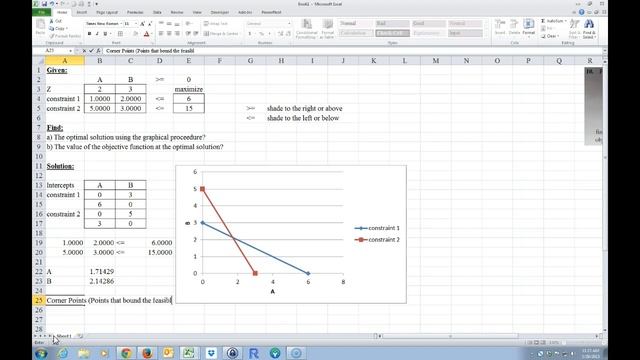Apply the Normal cell style
The image size is (640, 360).
pyautogui.click(x=356, y=24)
